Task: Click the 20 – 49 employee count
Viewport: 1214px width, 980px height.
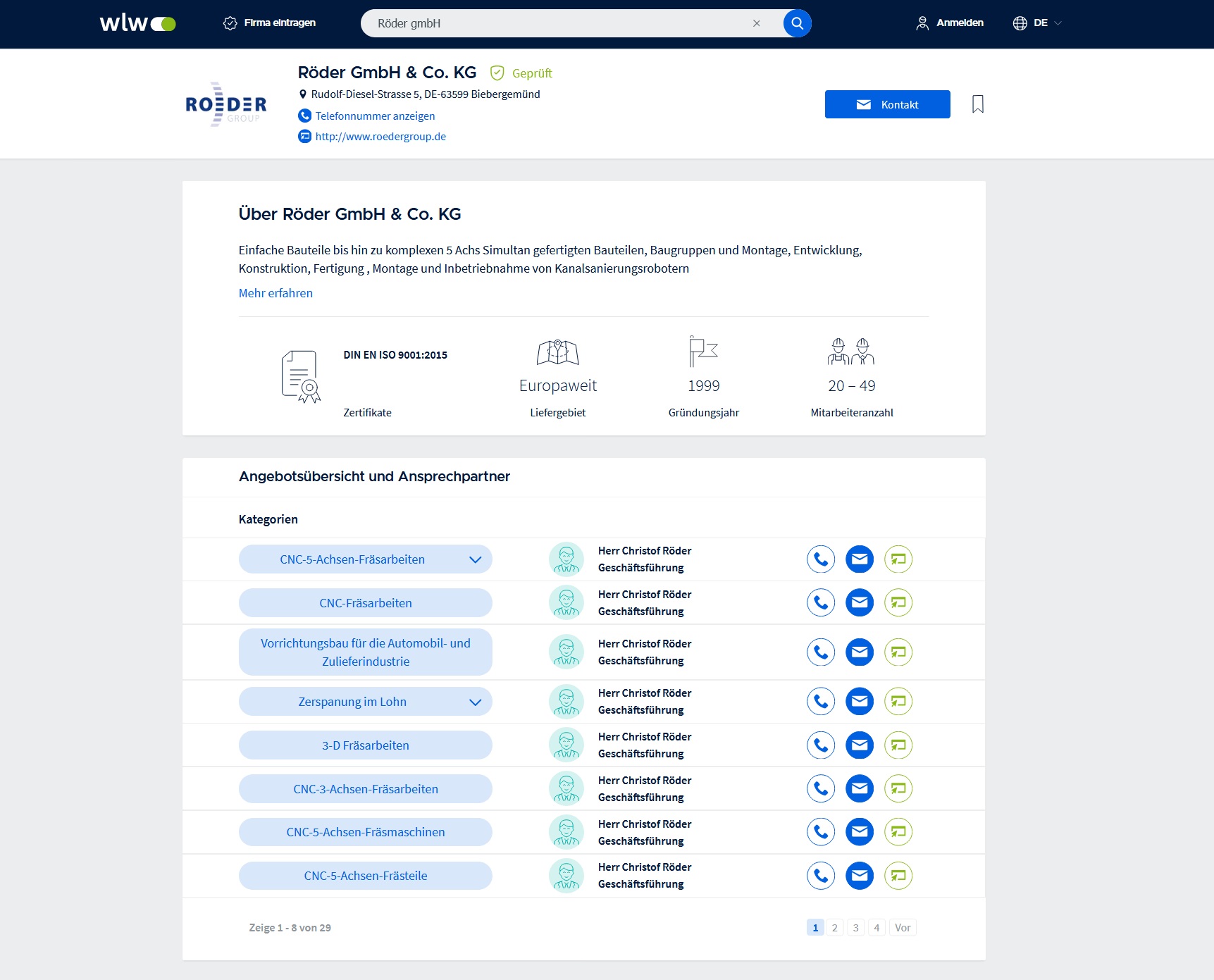Action: (x=852, y=386)
